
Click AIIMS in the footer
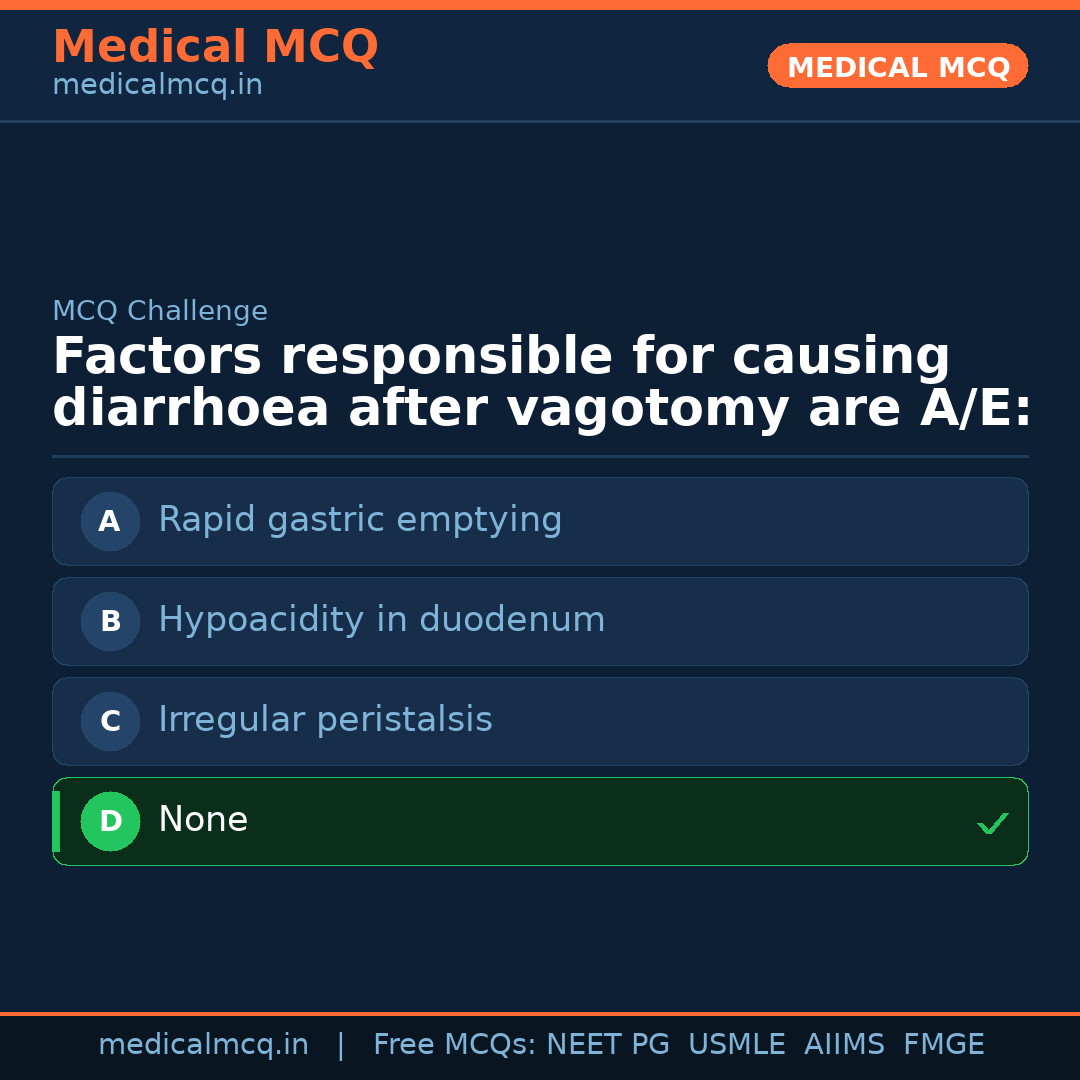pyautogui.click(x=844, y=1045)
